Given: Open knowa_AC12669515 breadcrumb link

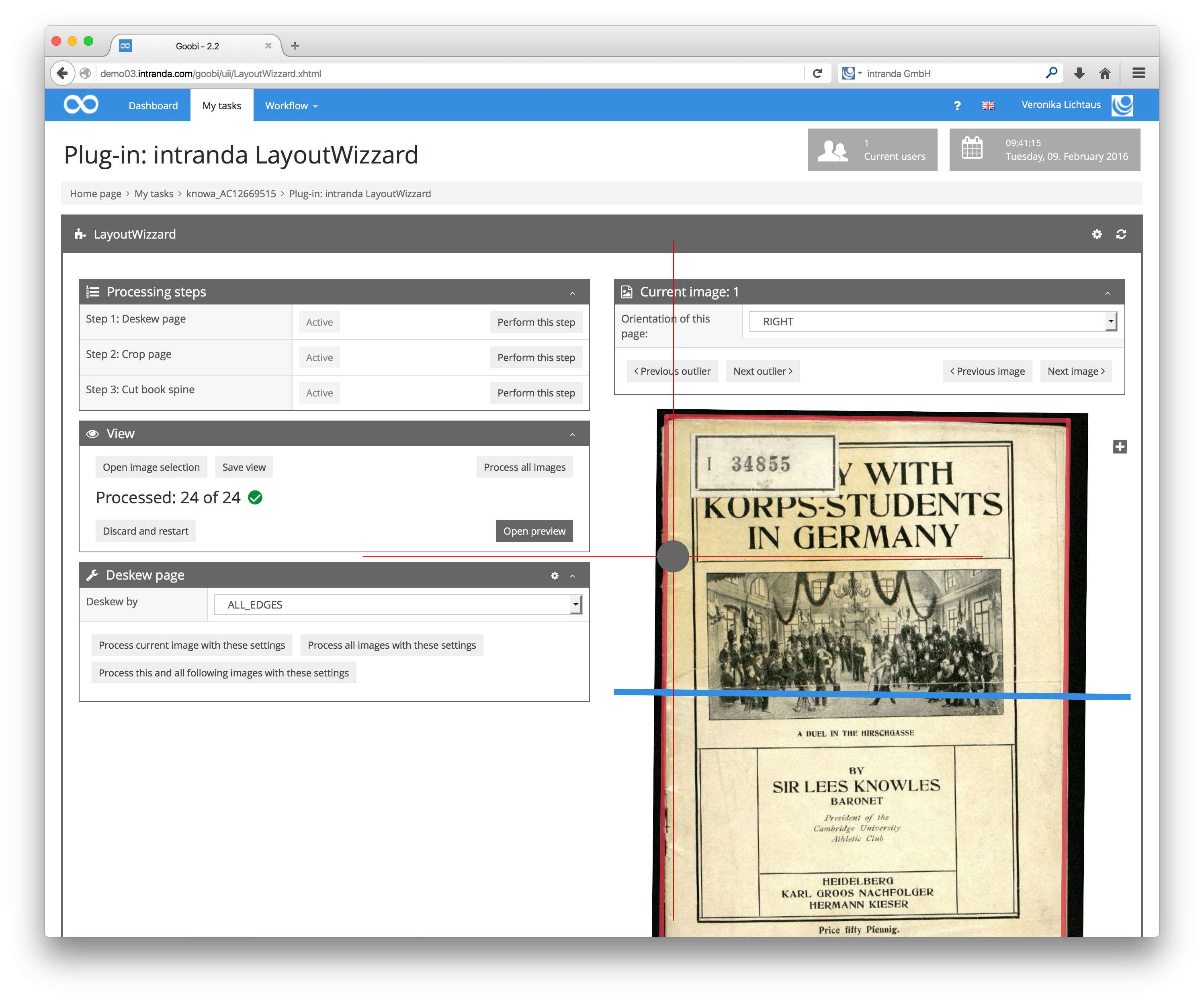Looking at the screenshot, I should [x=231, y=194].
